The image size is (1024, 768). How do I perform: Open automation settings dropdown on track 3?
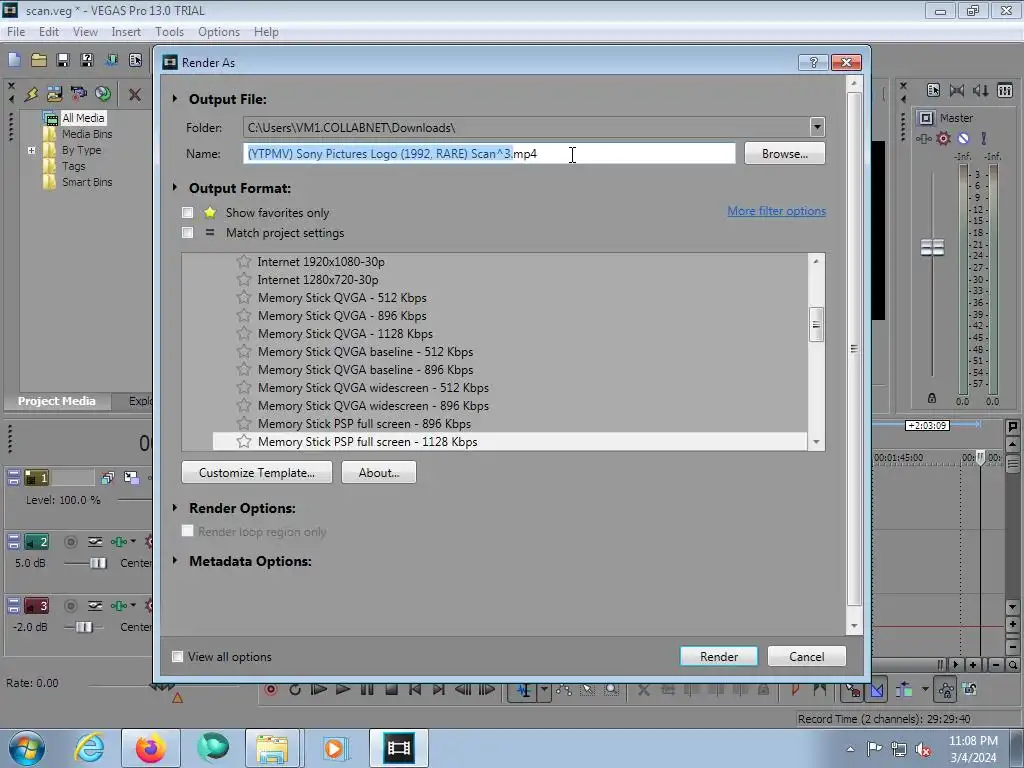point(133,605)
